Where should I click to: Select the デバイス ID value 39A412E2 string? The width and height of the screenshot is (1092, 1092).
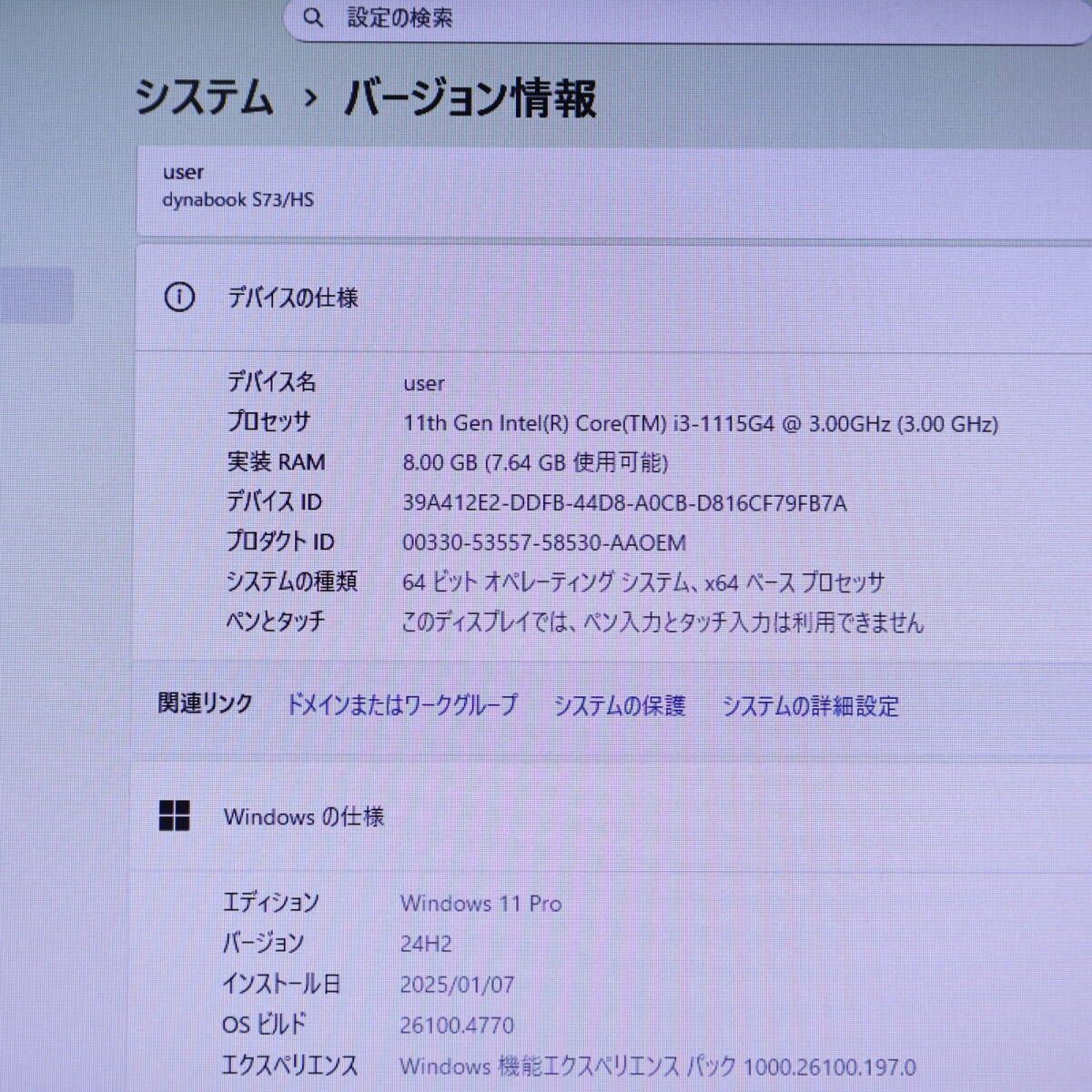[624, 502]
